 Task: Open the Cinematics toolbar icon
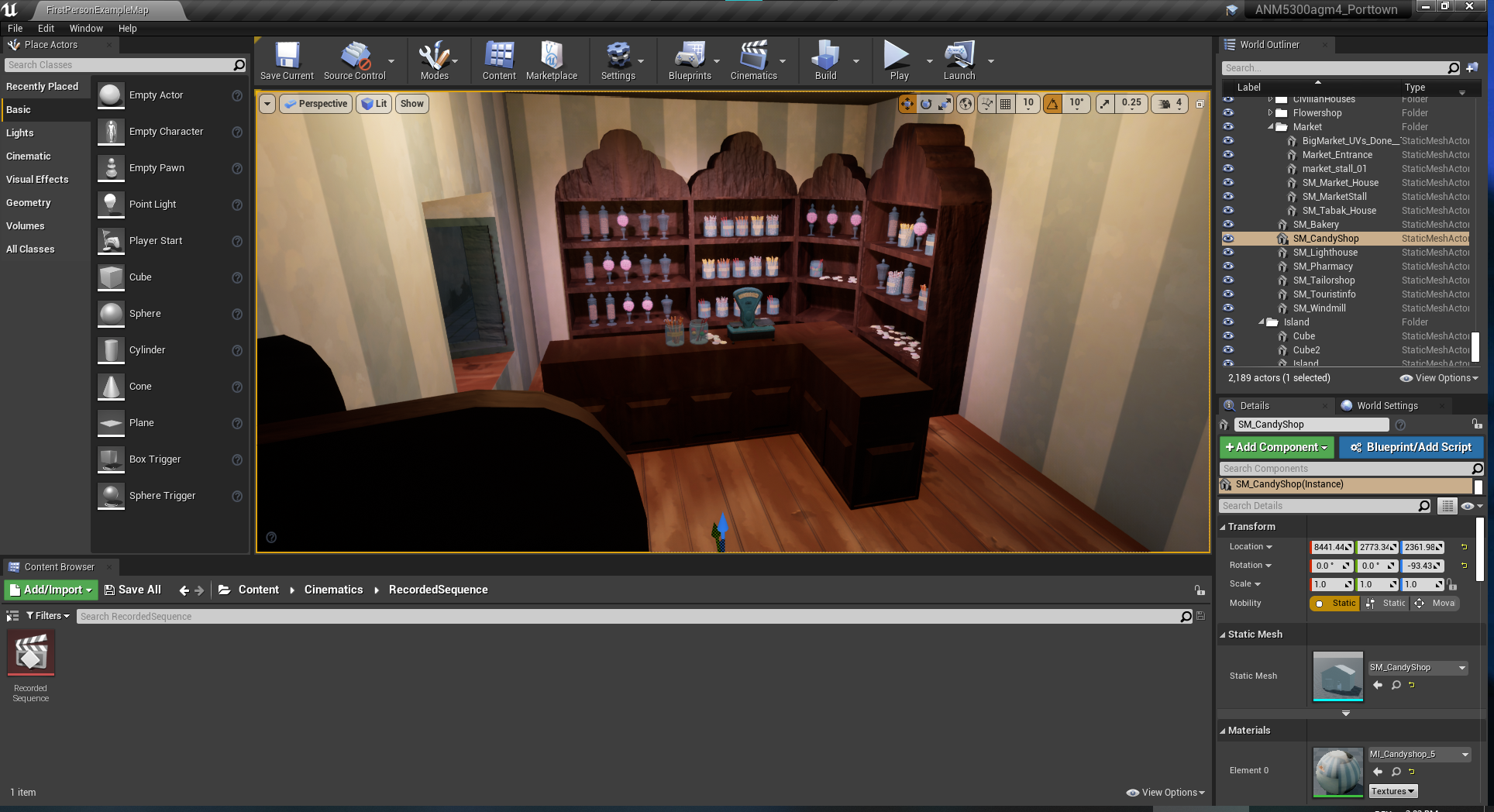pyautogui.click(x=753, y=60)
